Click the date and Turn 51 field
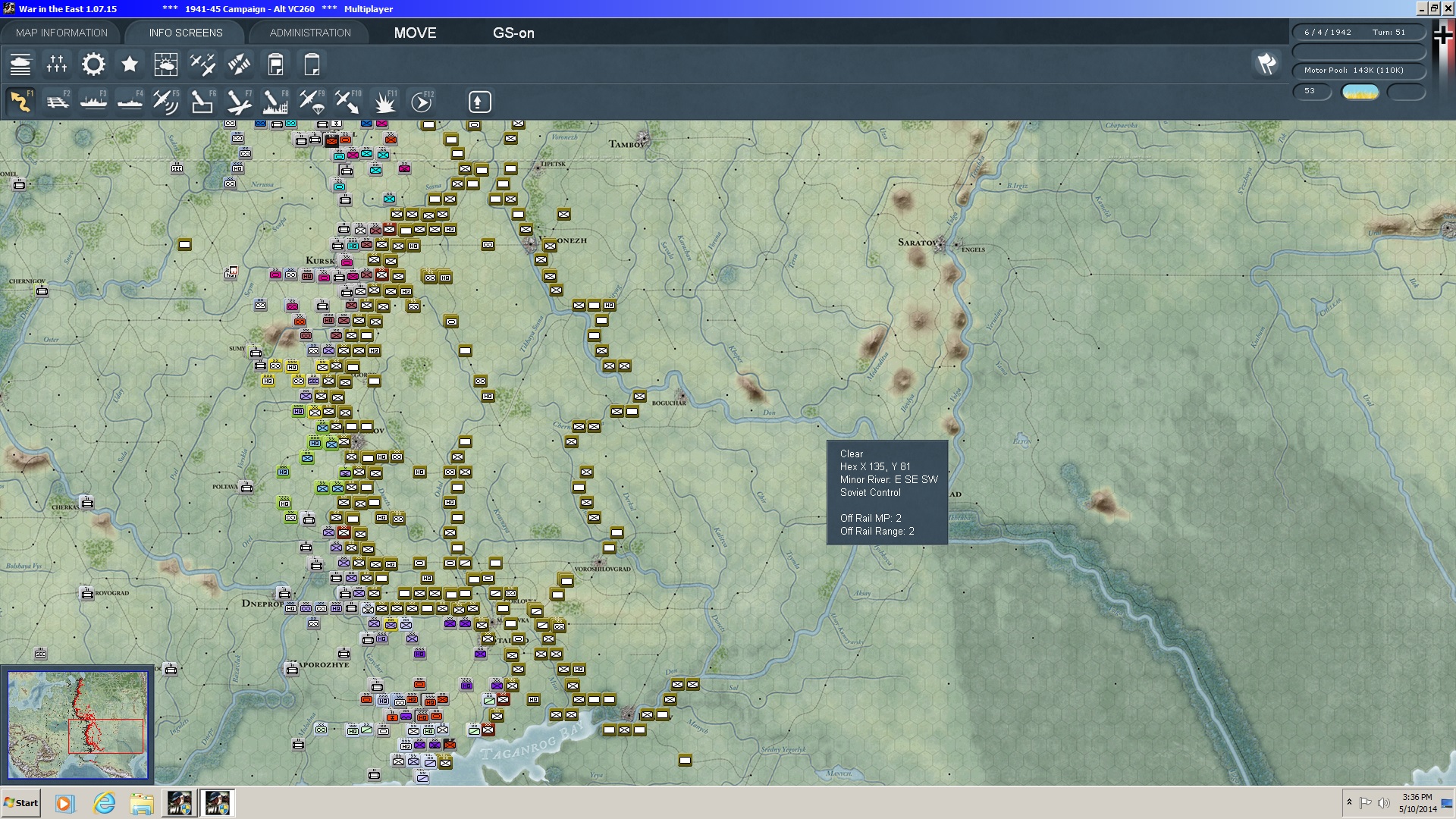 [1359, 33]
